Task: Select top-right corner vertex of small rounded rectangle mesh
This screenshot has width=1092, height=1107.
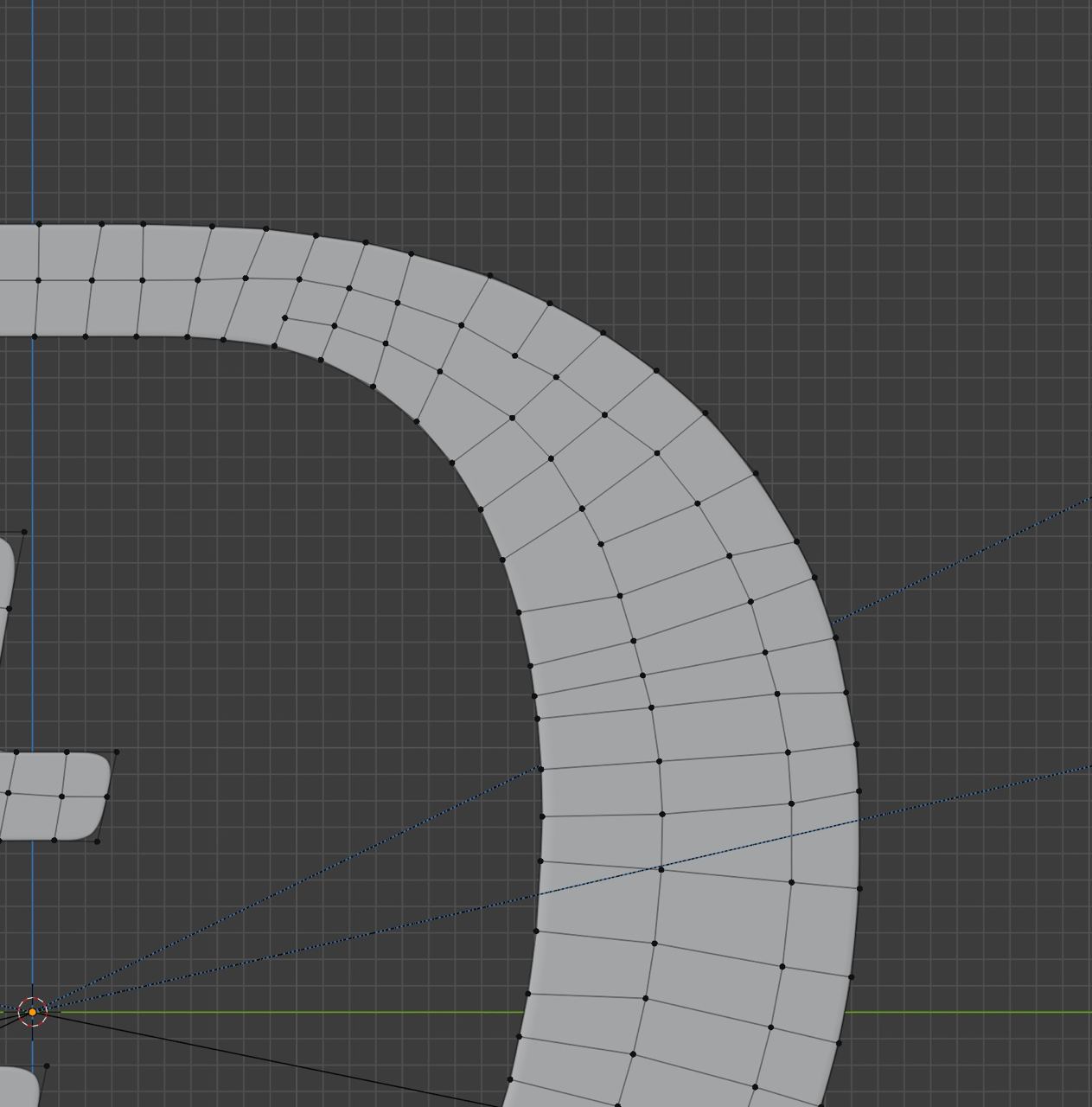Action: pyautogui.click(x=117, y=752)
